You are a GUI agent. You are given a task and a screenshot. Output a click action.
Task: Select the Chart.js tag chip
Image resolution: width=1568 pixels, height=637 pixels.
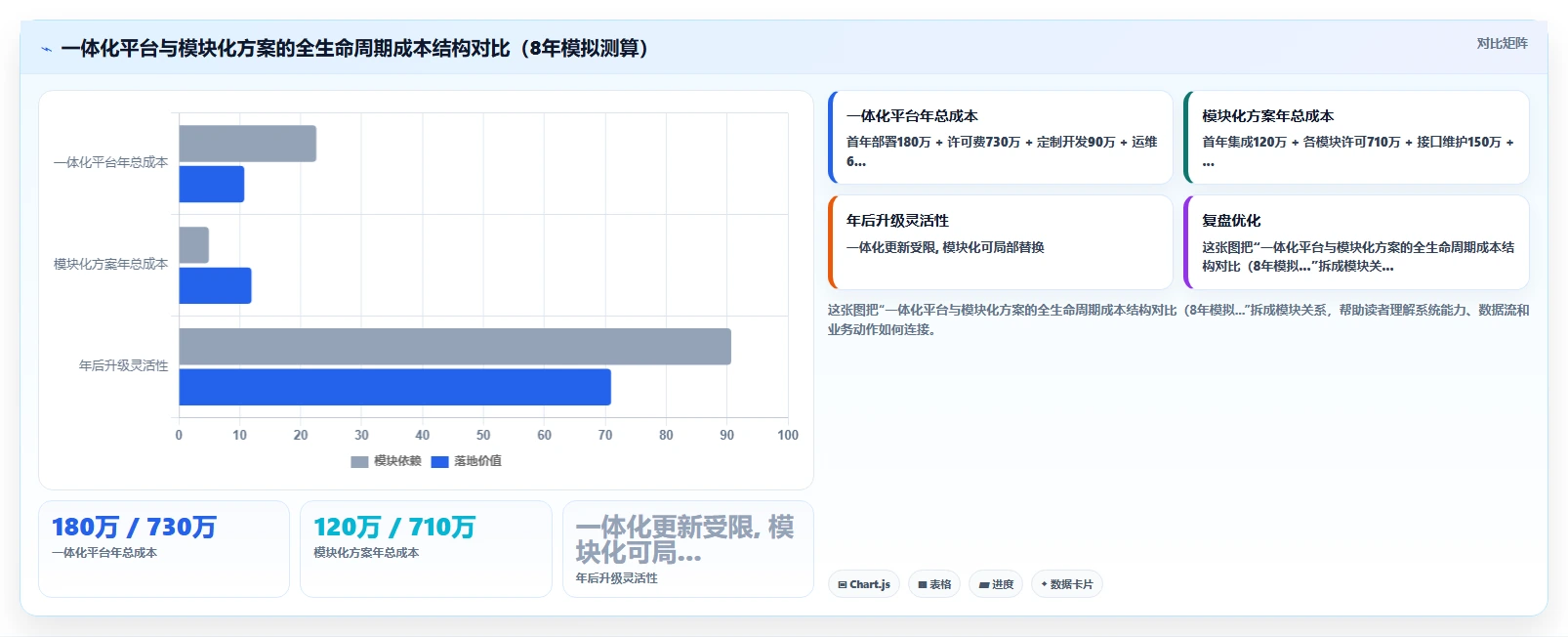pyautogui.click(x=864, y=584)
